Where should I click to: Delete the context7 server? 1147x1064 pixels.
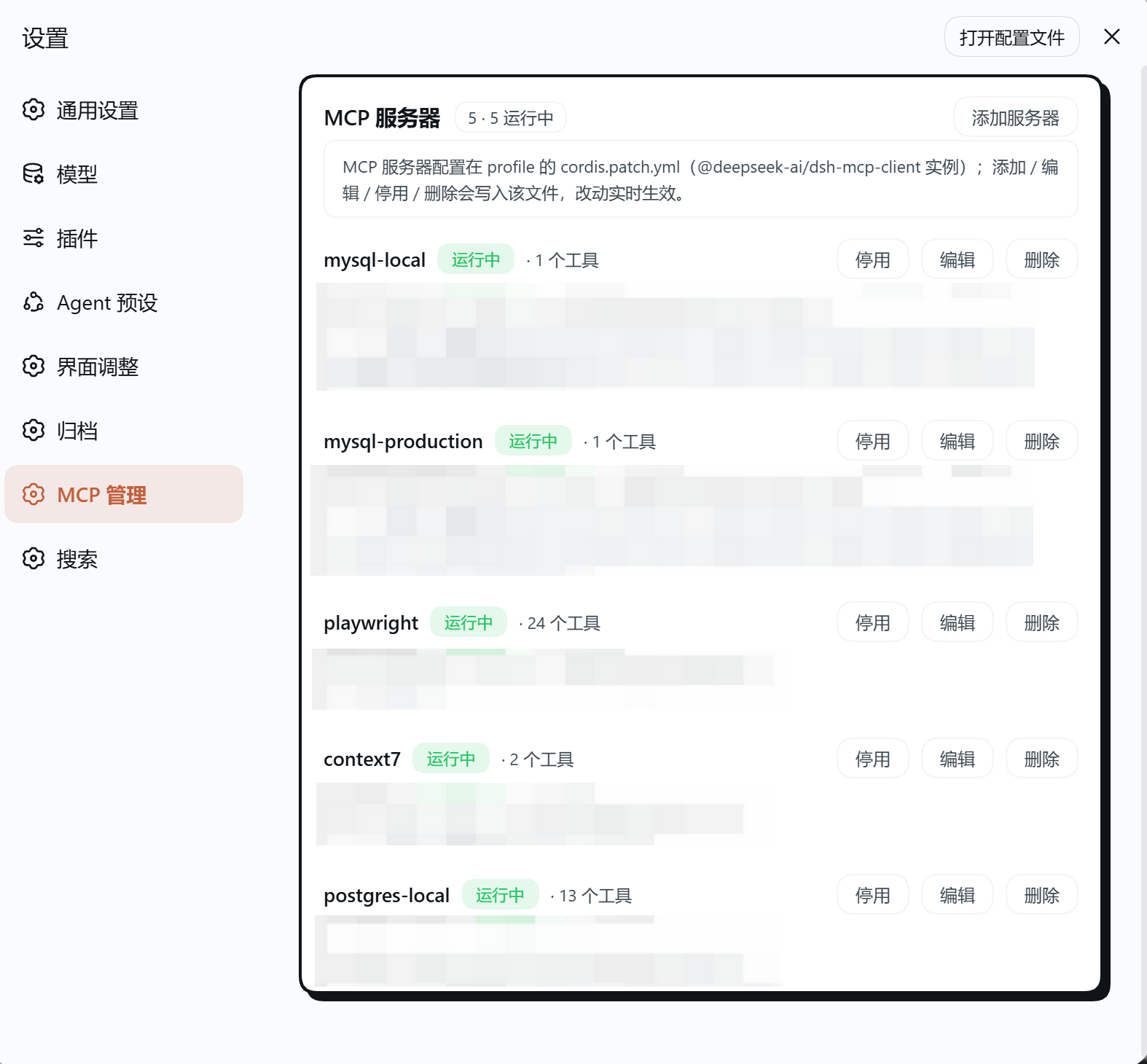click(1042, 759)
